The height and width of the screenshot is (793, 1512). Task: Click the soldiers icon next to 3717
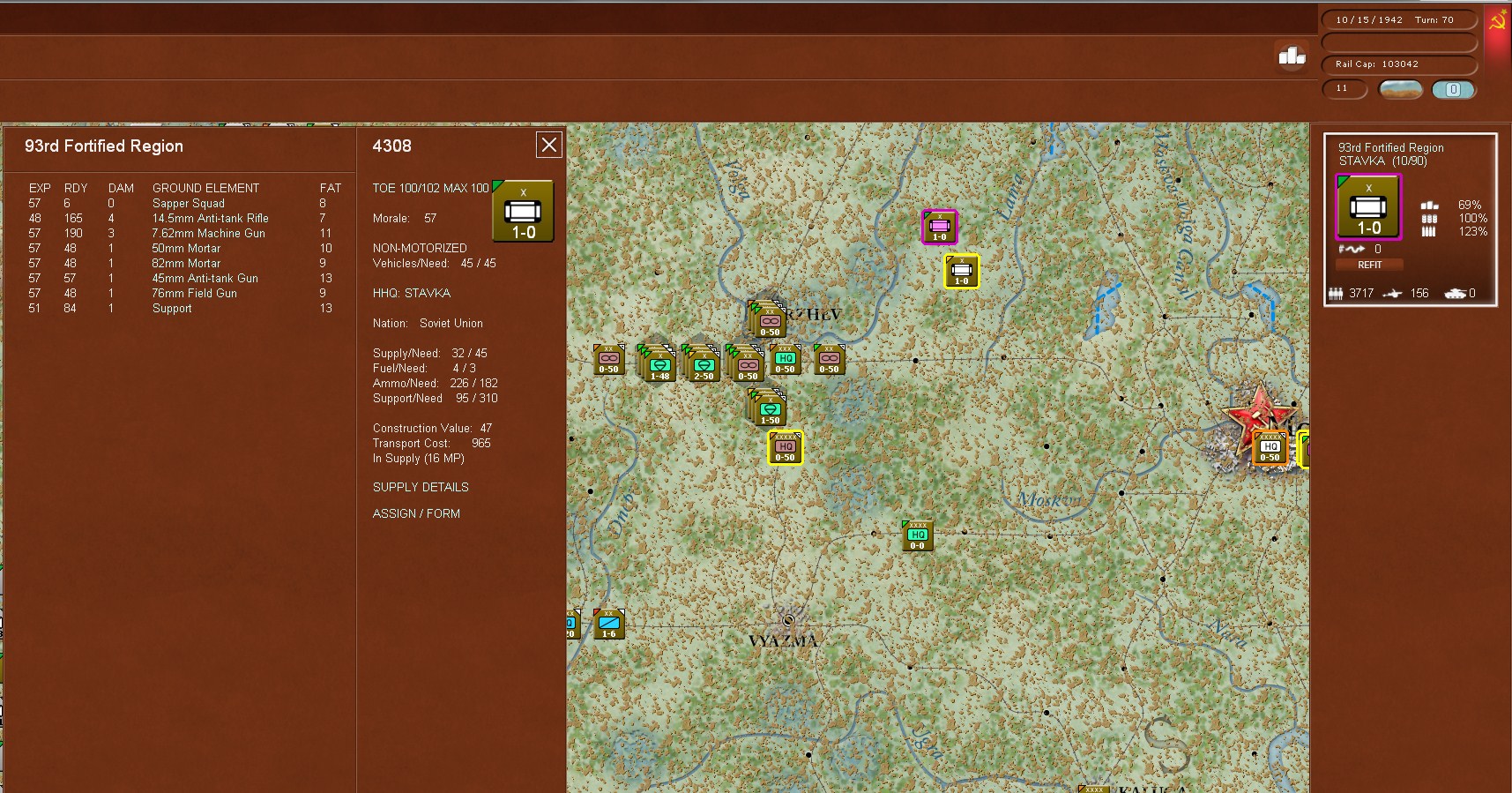[1336, 294]
